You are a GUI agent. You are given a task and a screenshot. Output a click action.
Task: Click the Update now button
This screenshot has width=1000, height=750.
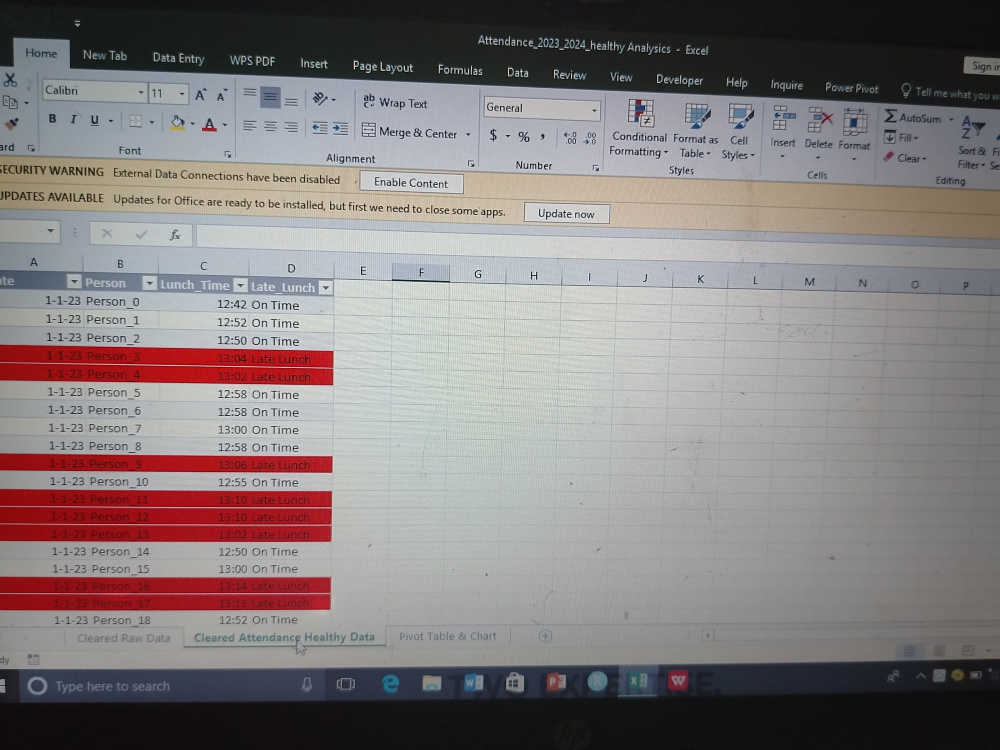(x=566, y=214)
